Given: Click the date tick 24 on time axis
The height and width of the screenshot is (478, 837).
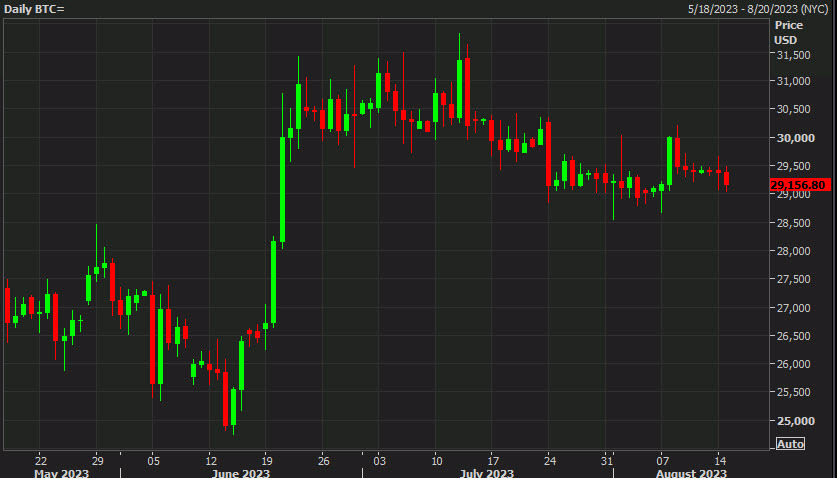Looking at the screenshot, I should [549, 461].
